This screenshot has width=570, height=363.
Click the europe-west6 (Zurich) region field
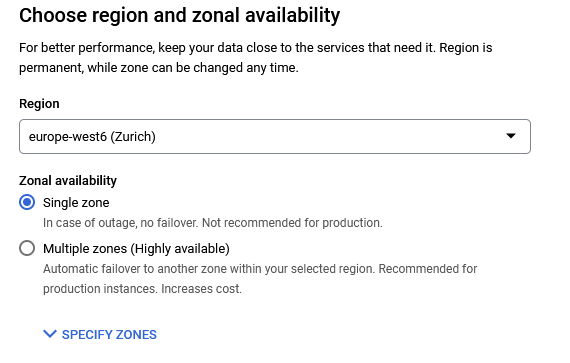[x=275, y=136]
